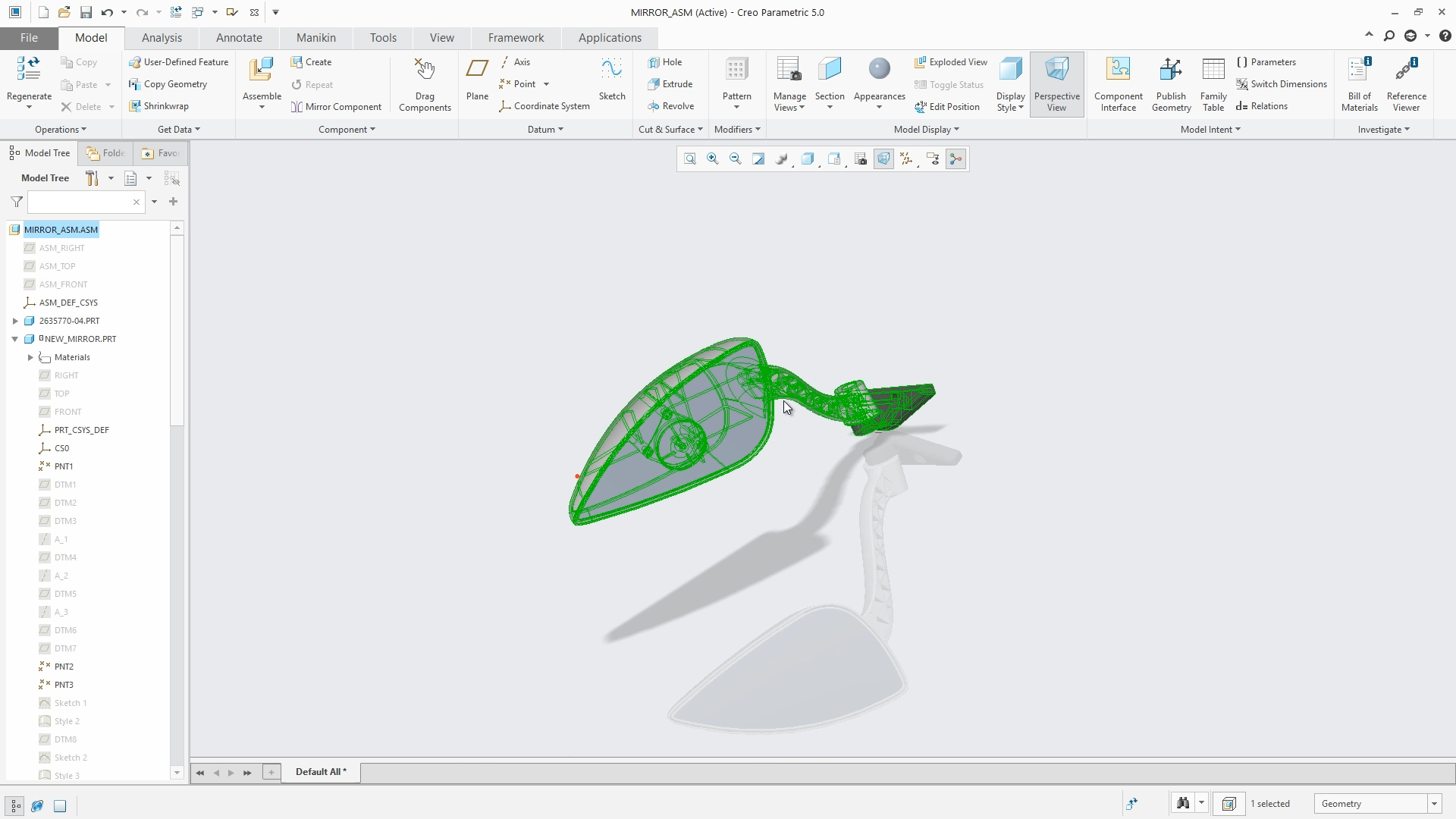The width and height of the screenshot is (1456, 819).
Task: Select ASM_DEF_CSYS in model tree
Action: coord(68,303)
